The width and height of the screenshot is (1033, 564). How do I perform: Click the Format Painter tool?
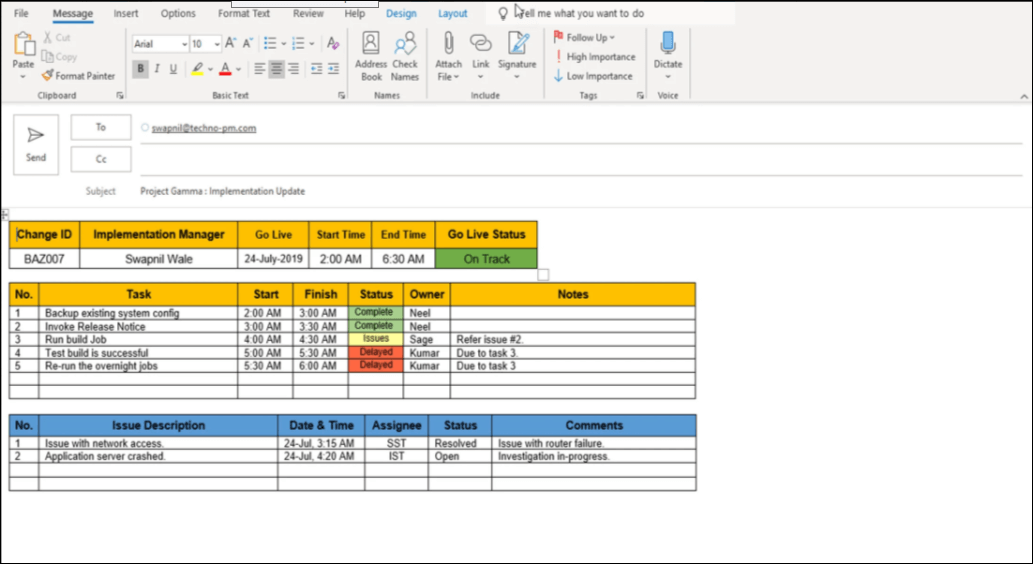(79, 76)
